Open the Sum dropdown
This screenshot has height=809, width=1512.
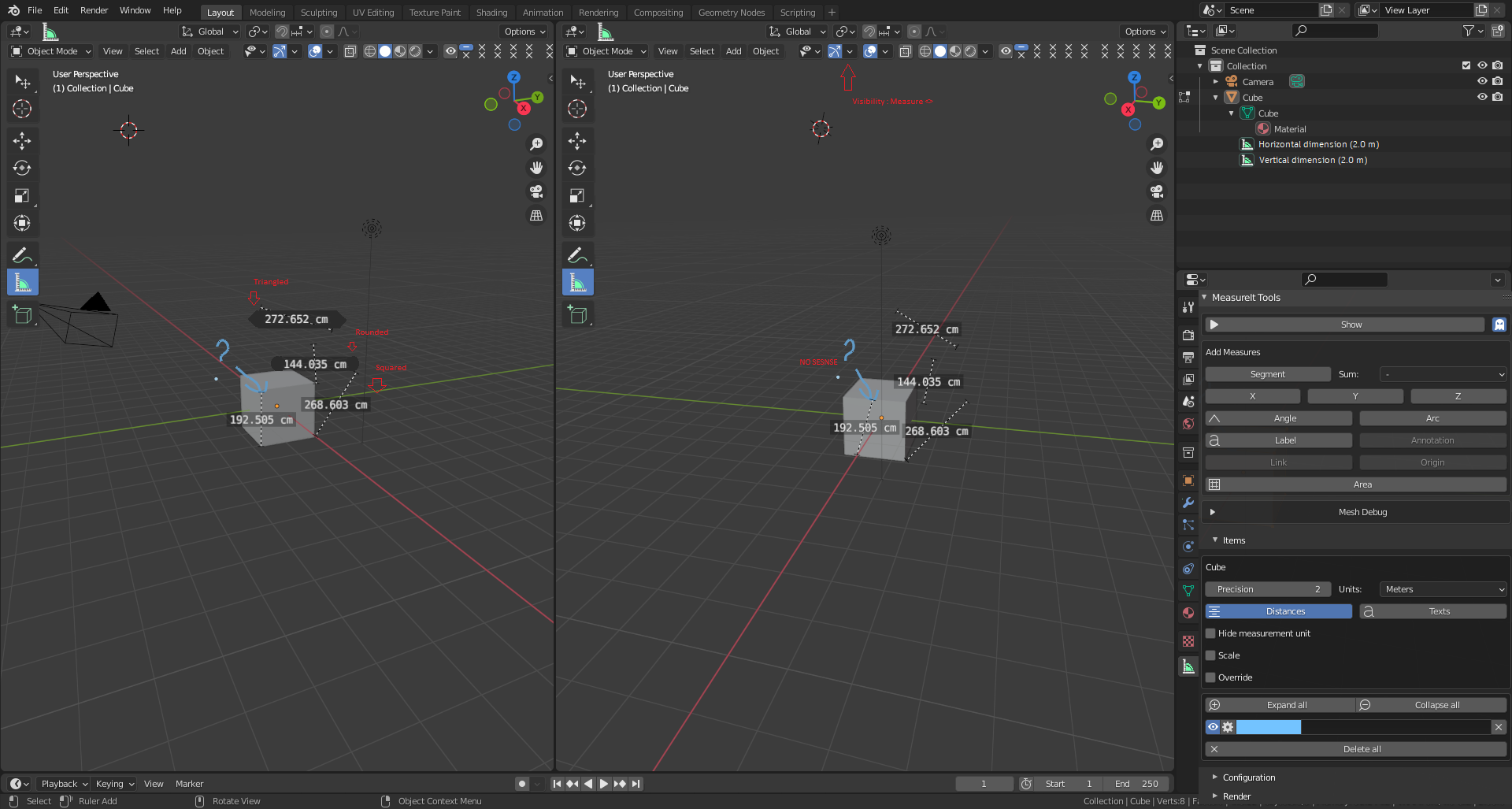[x=1443, y=374]
